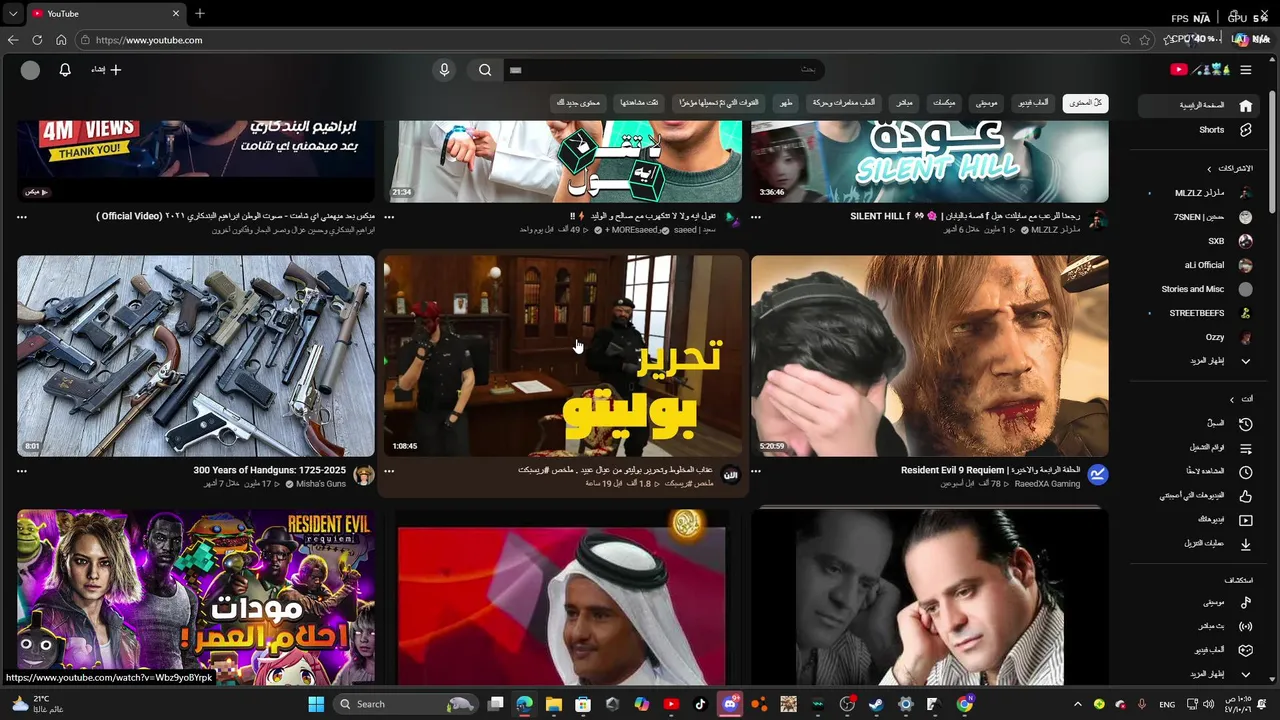Click the browser reload icon
The height and width of the screenshot is (720, 1280).
click(x=37, y=40)
